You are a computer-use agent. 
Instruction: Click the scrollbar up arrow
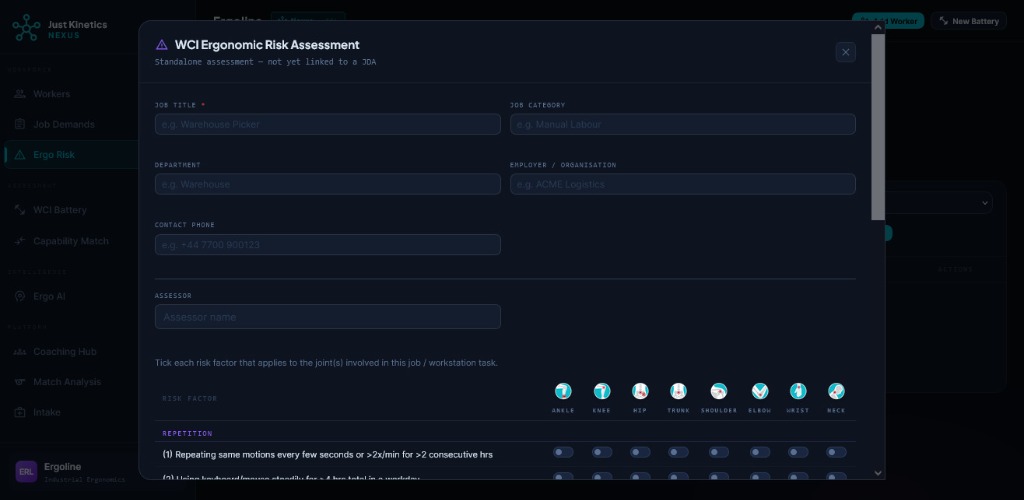coord(878,27)
